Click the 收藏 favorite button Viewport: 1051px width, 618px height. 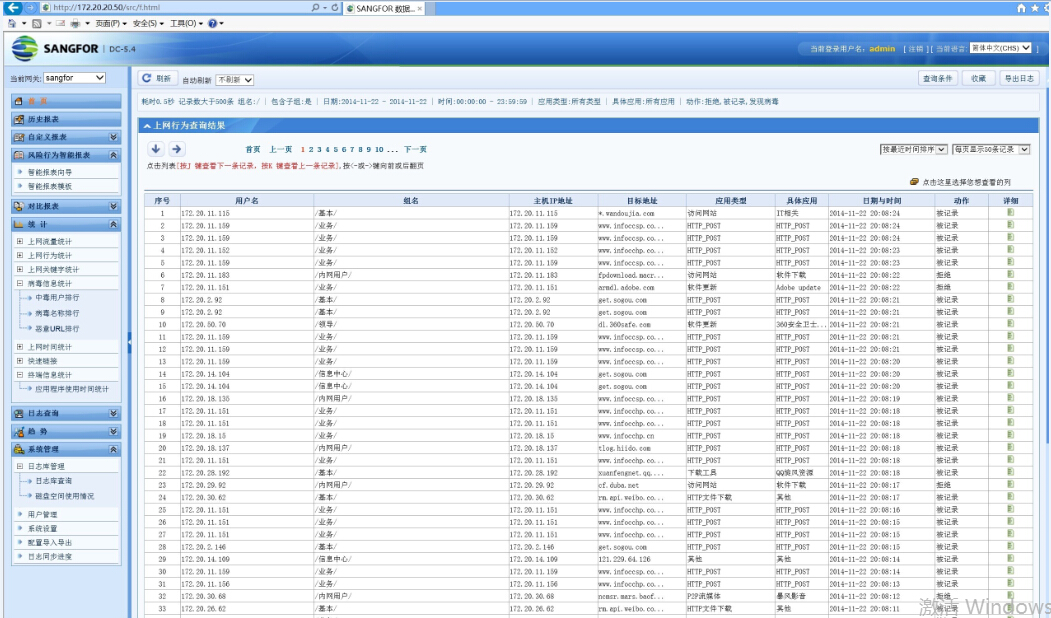[979, 78]
